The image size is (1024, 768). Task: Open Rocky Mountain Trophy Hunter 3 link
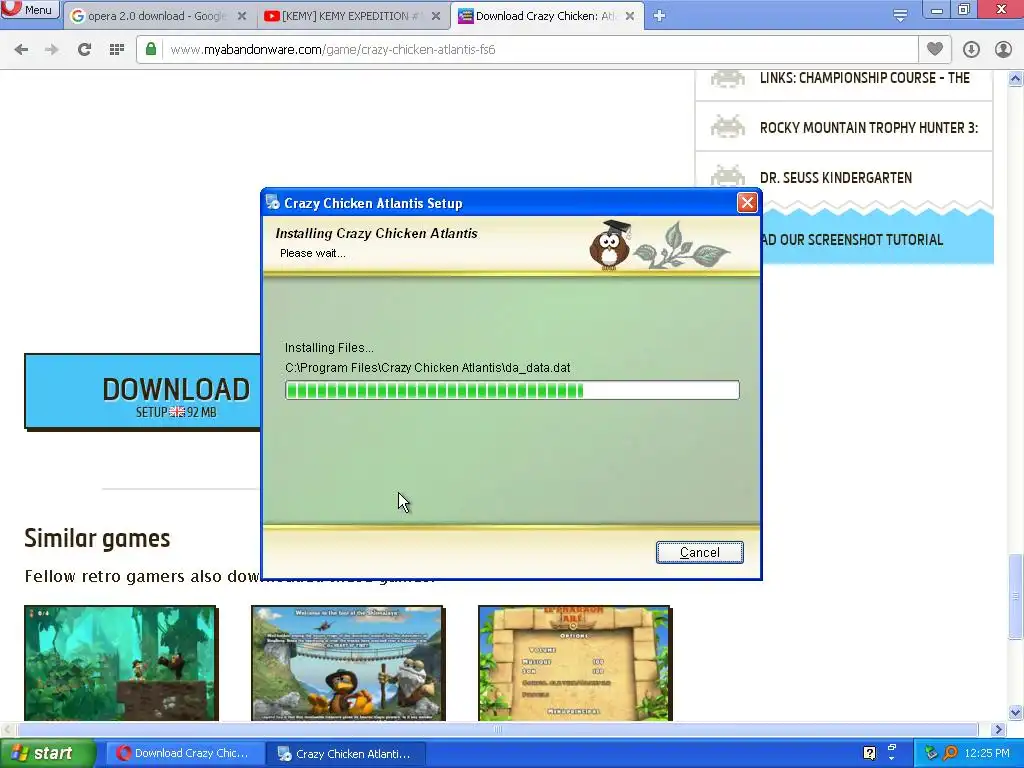tap(869, 127)
